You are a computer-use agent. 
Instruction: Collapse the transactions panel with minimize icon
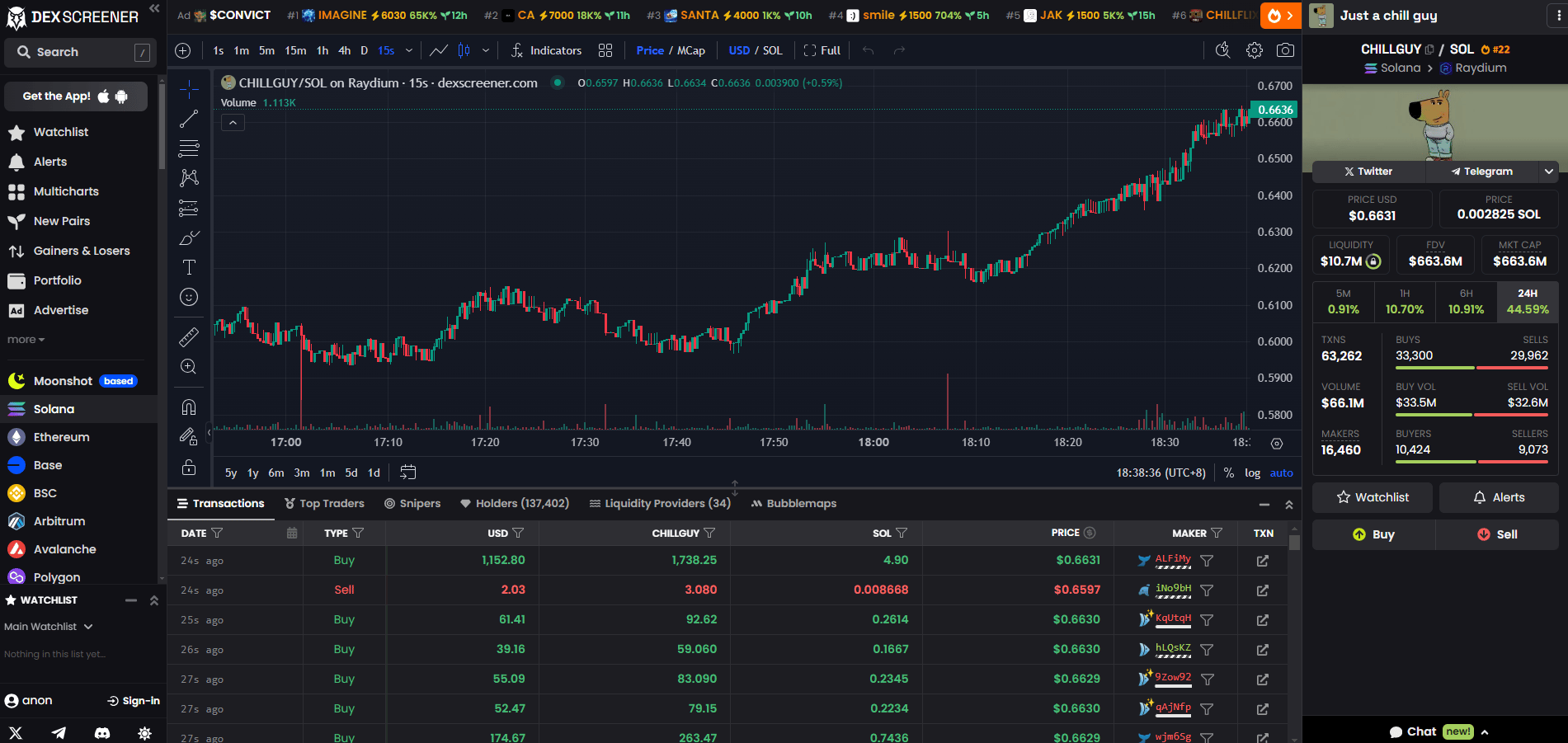tap(1264, 504)
